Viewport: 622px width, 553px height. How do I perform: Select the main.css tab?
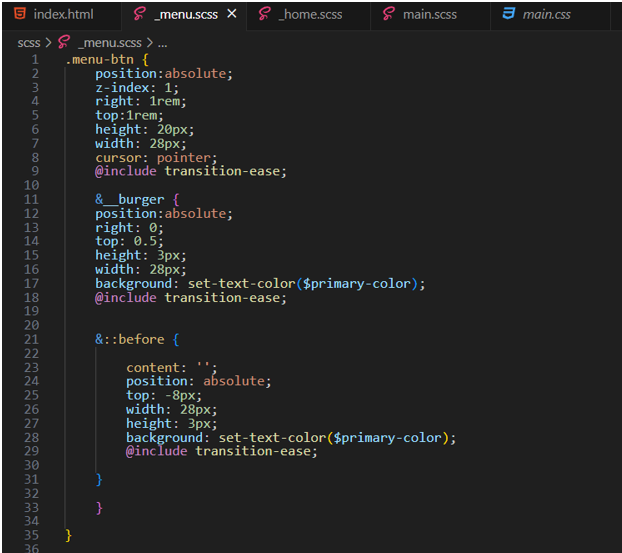(x=546, y=15)
